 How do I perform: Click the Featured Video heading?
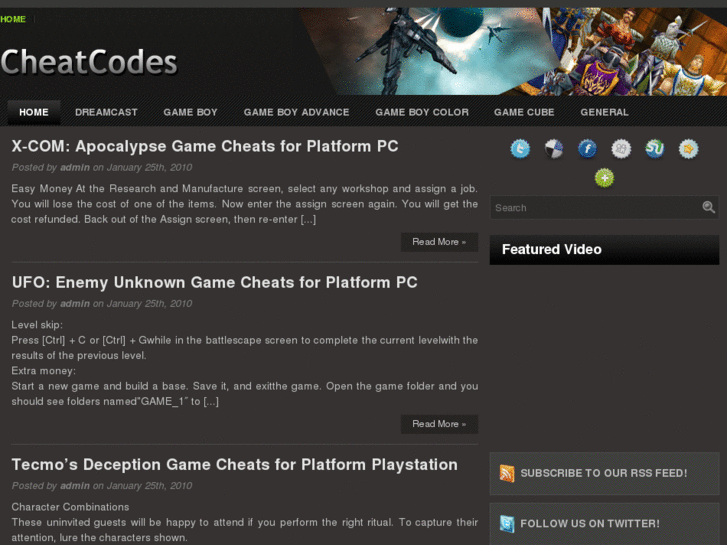pos(552,250)
